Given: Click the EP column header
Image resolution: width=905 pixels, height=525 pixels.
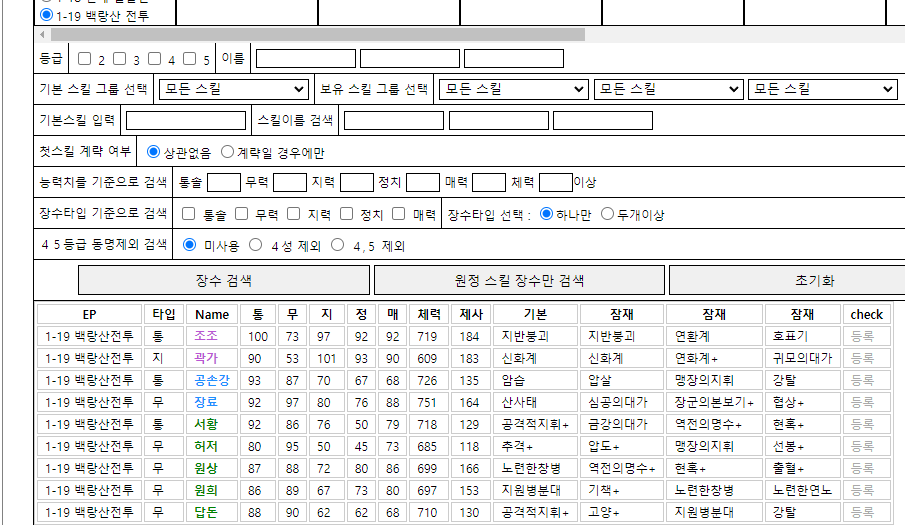Looking at the screenshot, I should 89,314.
